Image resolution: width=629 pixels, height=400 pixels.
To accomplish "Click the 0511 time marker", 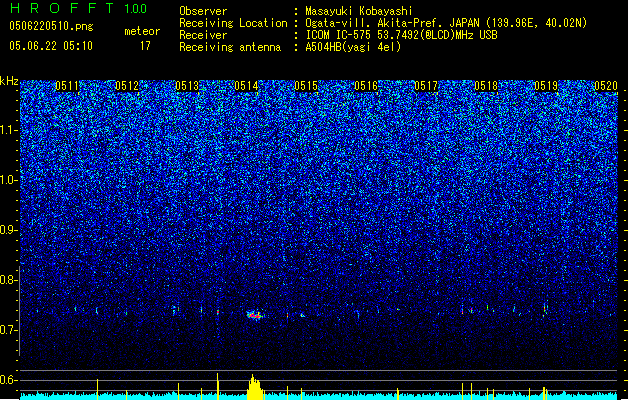I will tap(67, 86).
